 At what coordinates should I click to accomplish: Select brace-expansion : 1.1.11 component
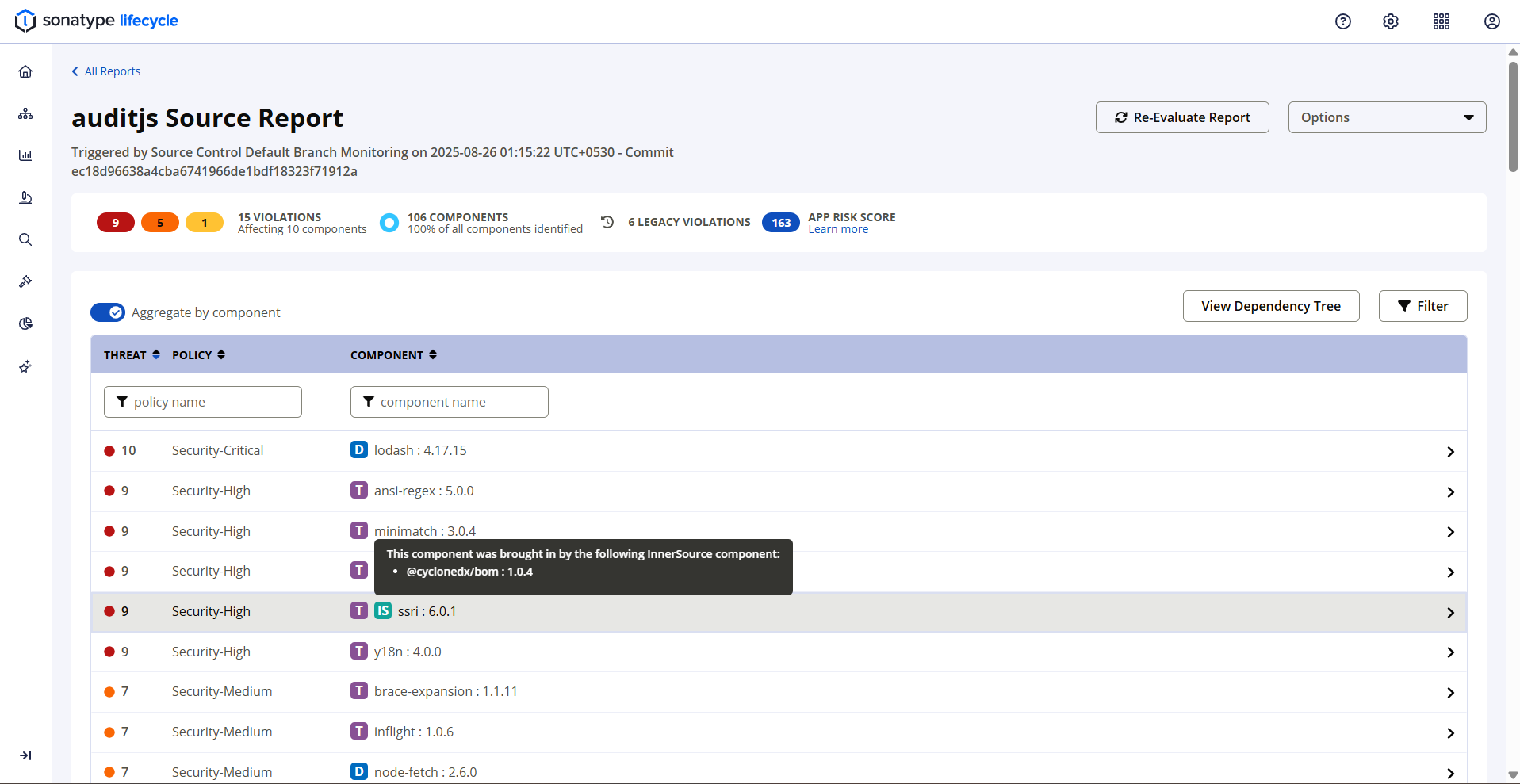[446, 691]
